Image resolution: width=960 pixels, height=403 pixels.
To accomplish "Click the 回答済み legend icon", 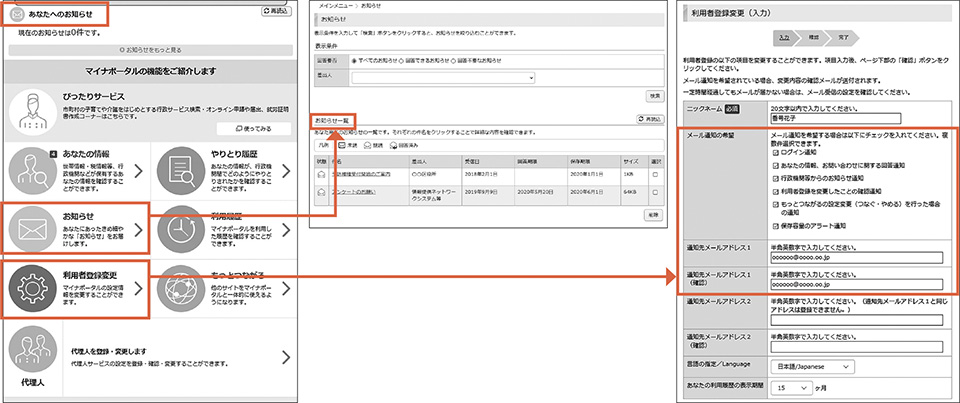I will click(x=394, y=146).
